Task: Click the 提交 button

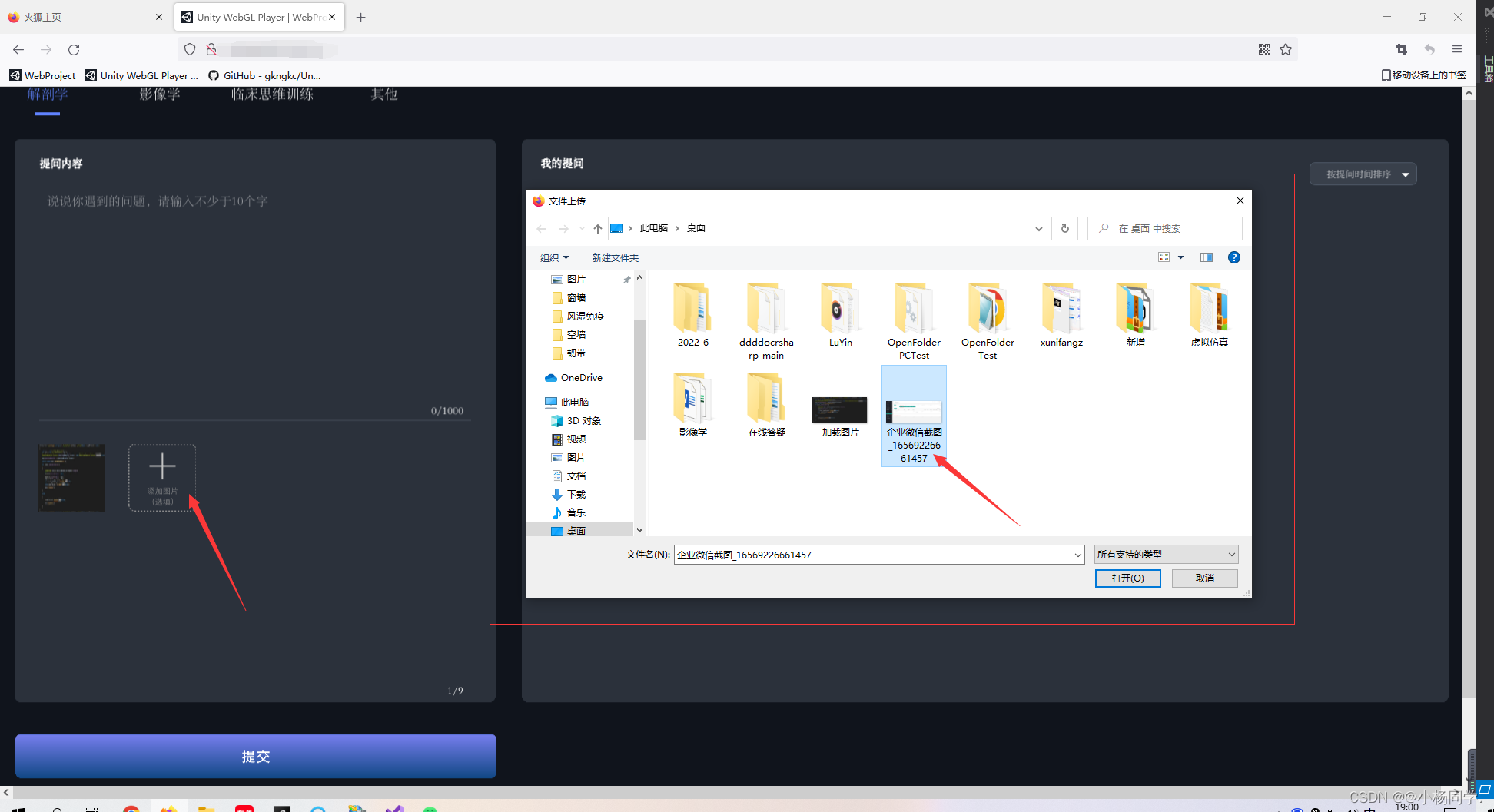Action: coord(256,756)
